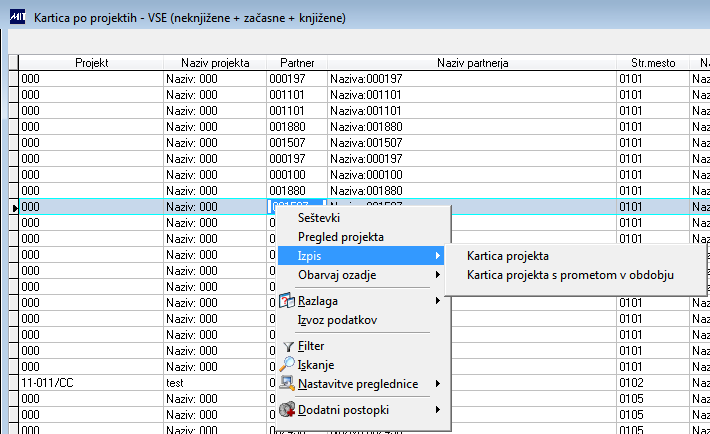Click Naziva:000100 partner name cell

click(472, 175)
